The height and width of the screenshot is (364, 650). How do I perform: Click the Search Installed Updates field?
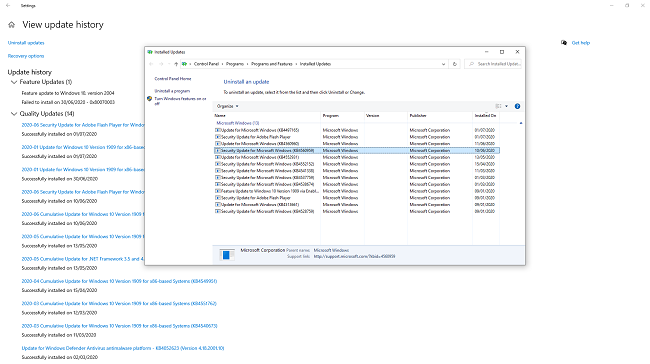(x=493, y=64)
